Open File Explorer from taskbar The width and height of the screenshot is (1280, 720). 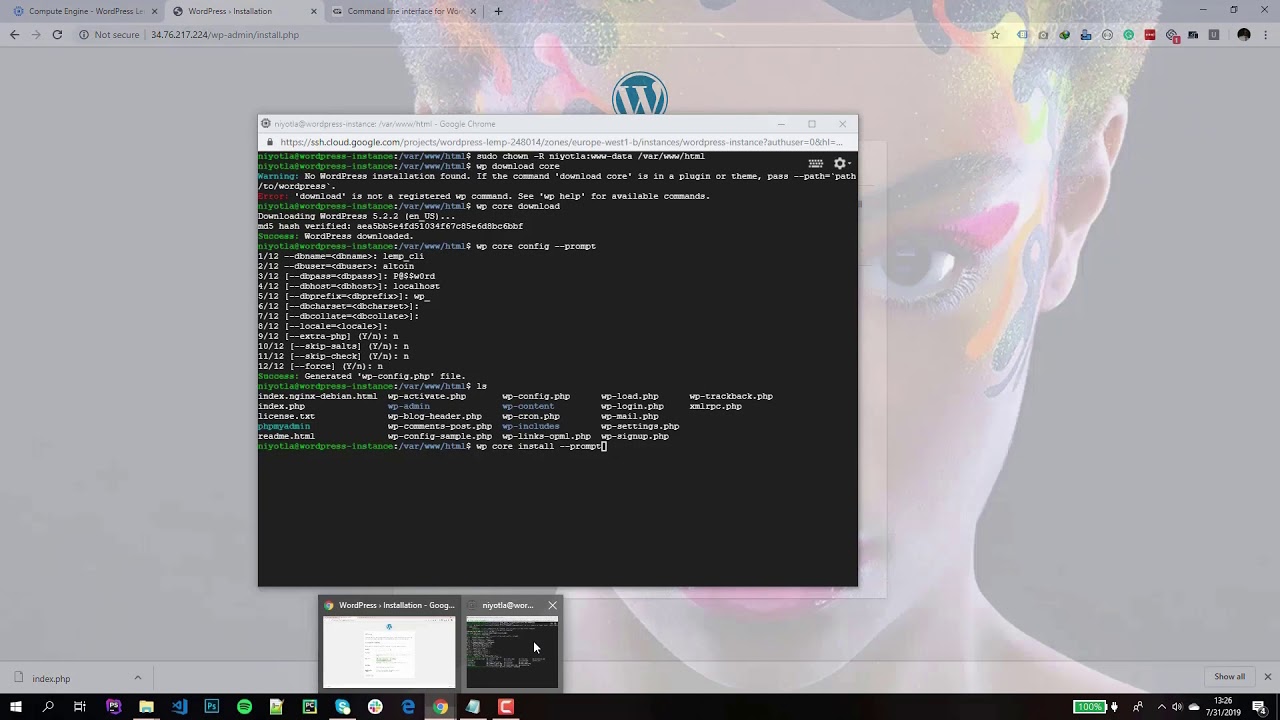[146, 707]
